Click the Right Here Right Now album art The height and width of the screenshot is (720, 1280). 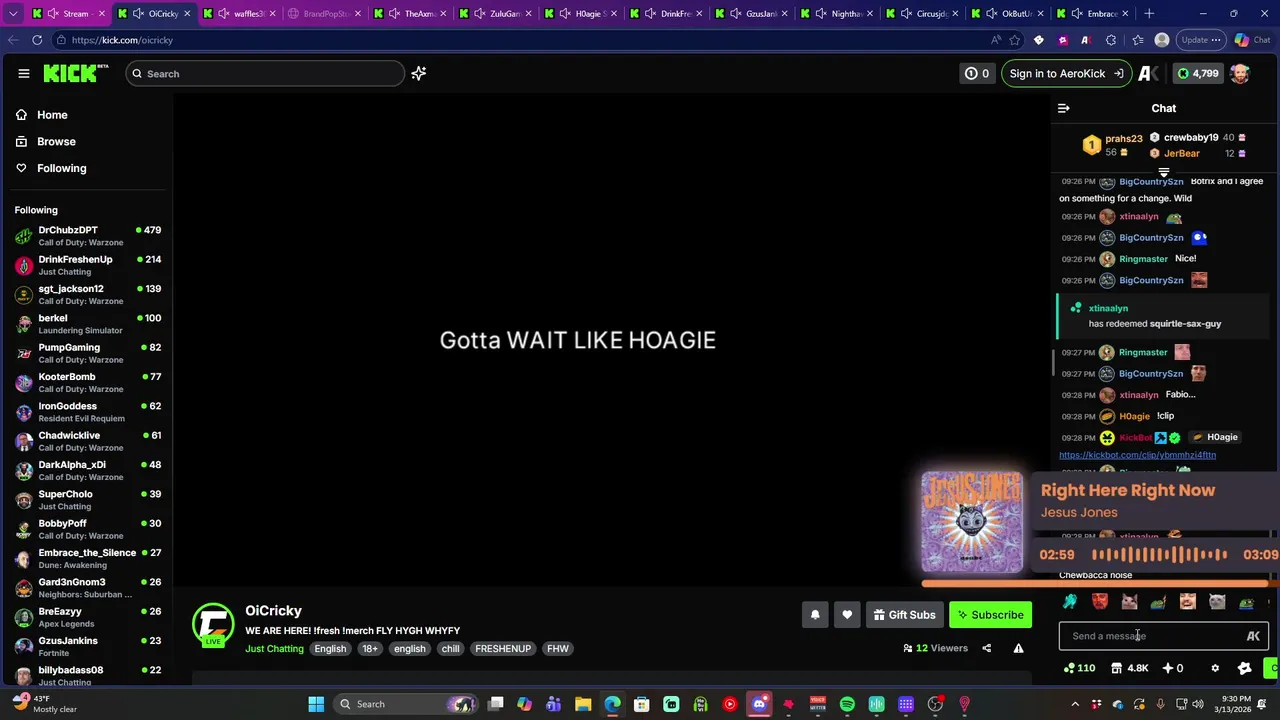coord(972,522)
